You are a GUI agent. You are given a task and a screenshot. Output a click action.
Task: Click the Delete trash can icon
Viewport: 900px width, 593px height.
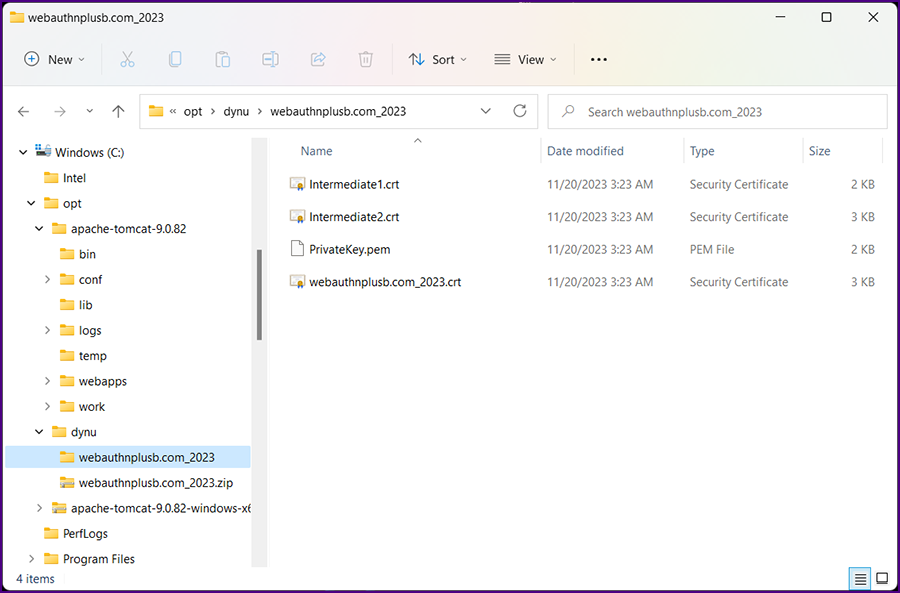(366, 60)
